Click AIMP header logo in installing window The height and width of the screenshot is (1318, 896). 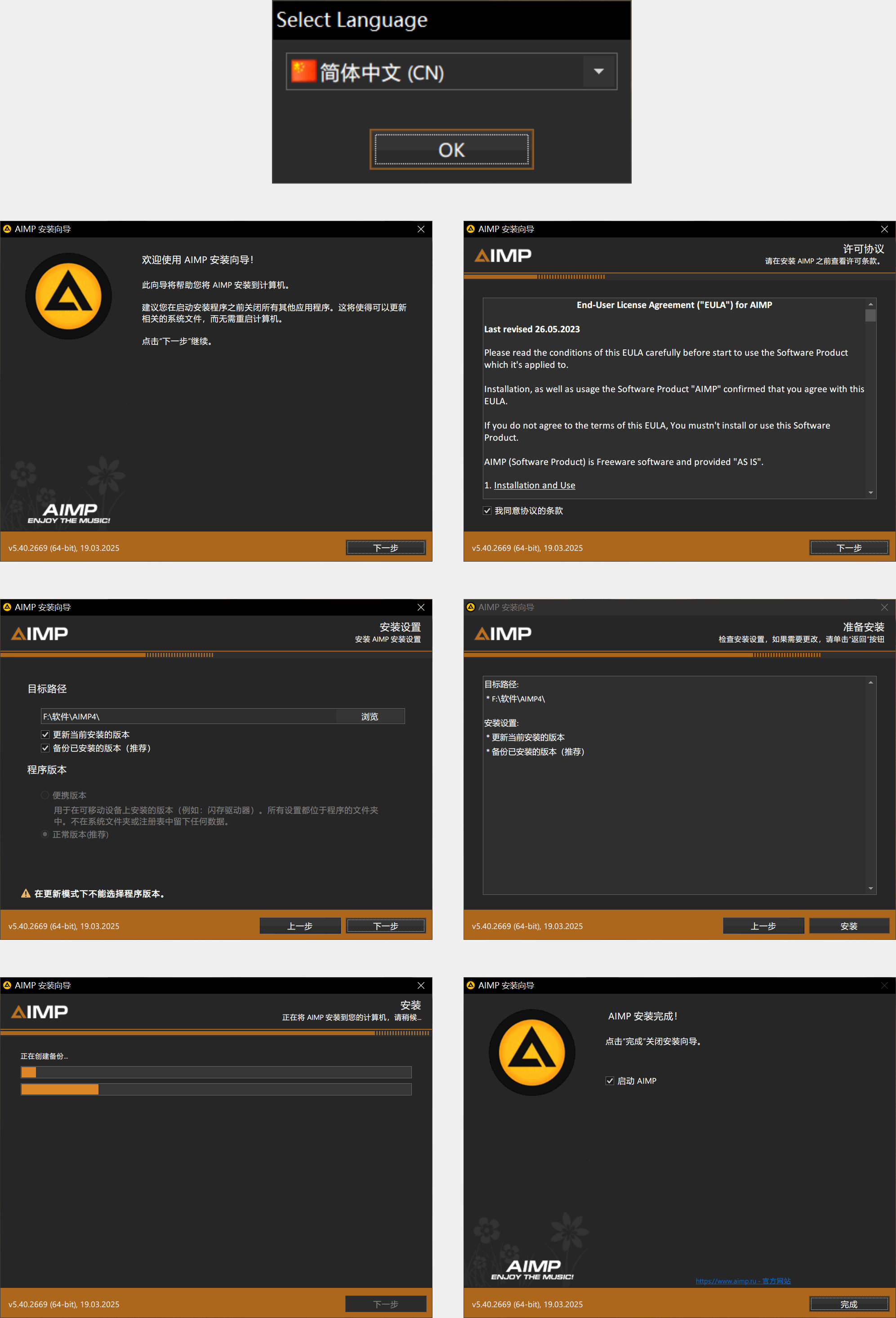(39, 1012)
